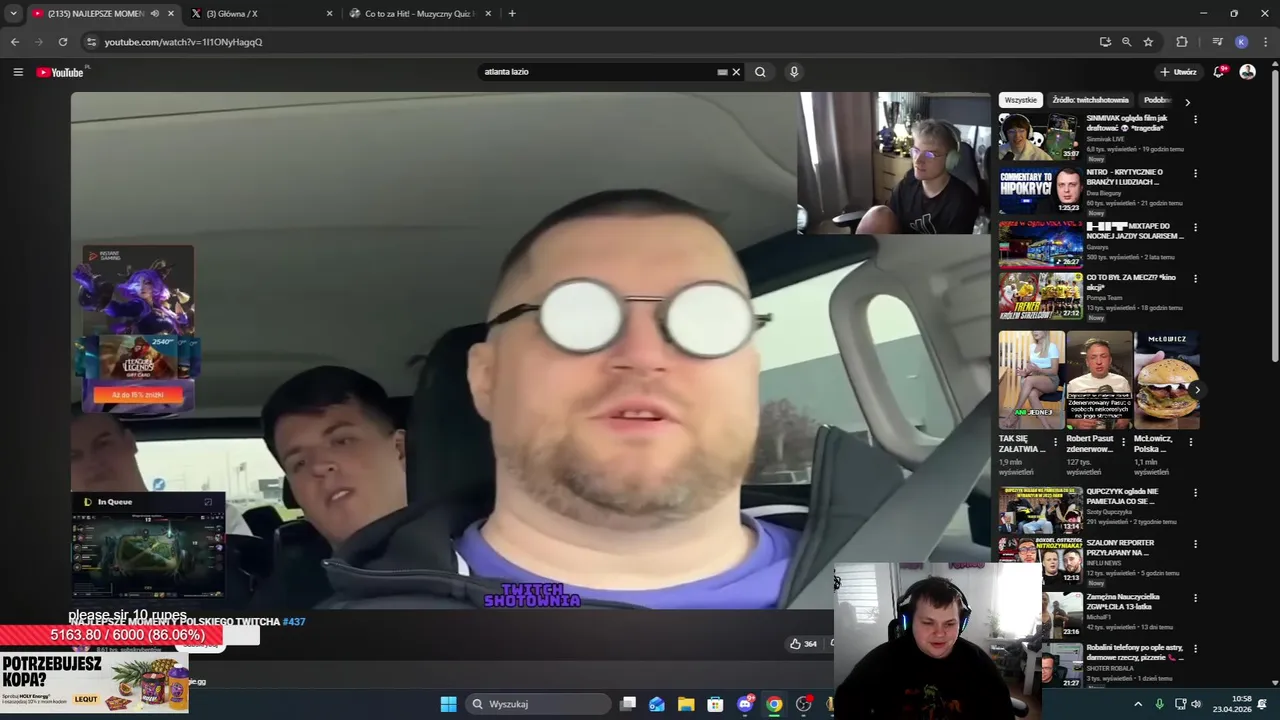Viewport: 1280px width, 720px height.
Task: Like the video with thumbs-up 364
Action: [x=803, y=644]
